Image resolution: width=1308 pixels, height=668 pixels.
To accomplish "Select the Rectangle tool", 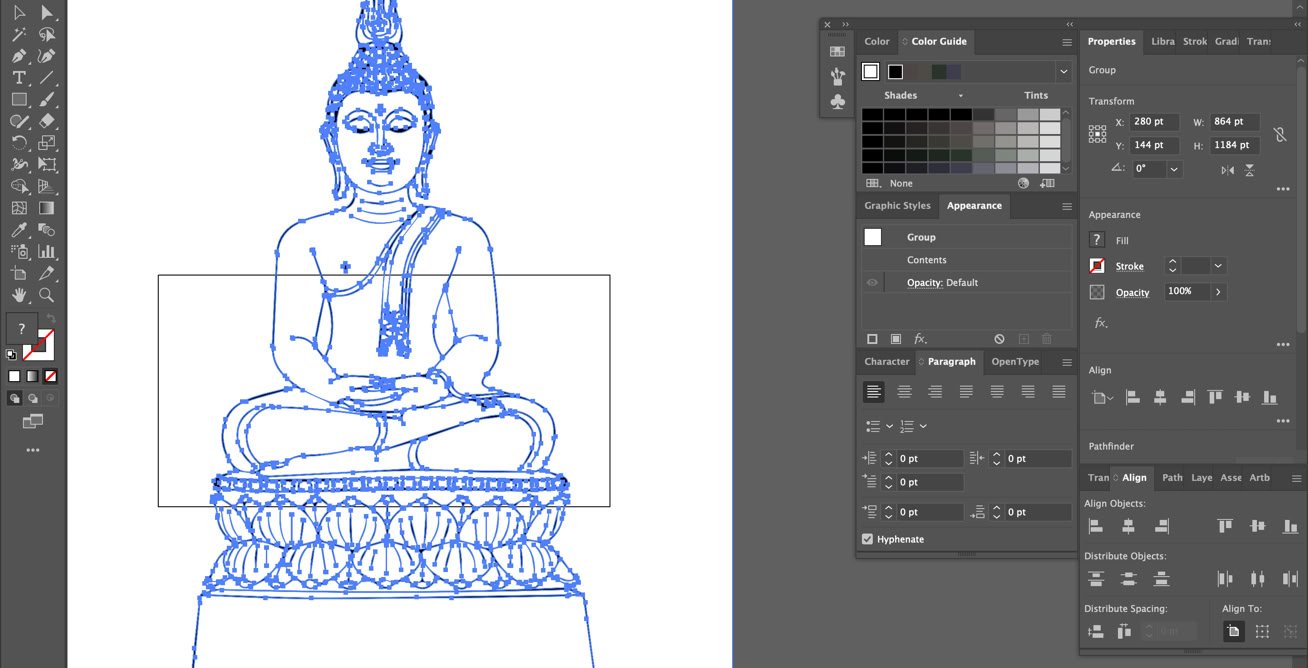I will pyautogui.click(x=19, y=100).
